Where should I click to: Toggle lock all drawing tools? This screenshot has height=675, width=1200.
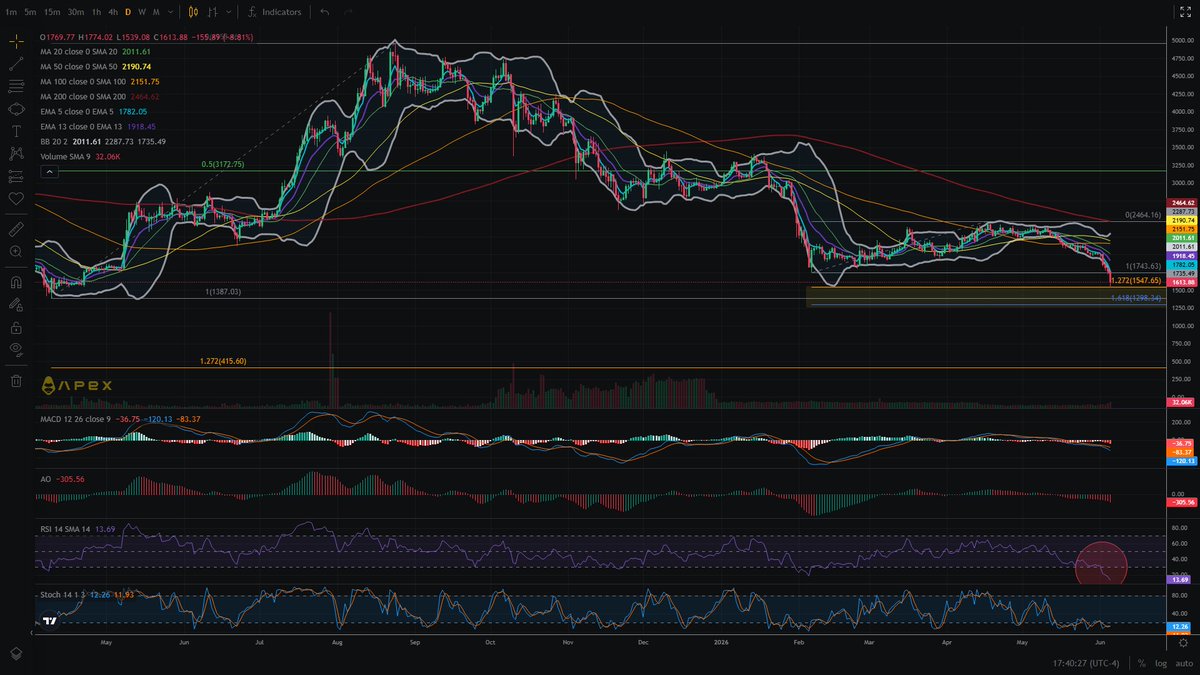coord(15,327)
